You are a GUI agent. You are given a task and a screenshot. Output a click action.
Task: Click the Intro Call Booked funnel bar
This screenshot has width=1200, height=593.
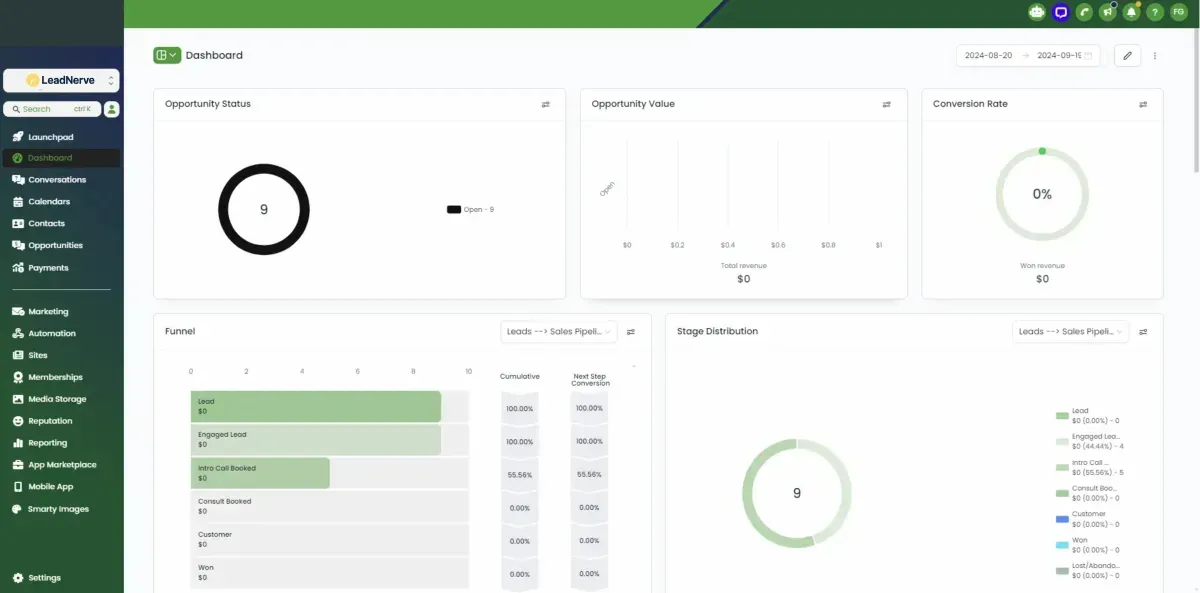tap(260, 473)
